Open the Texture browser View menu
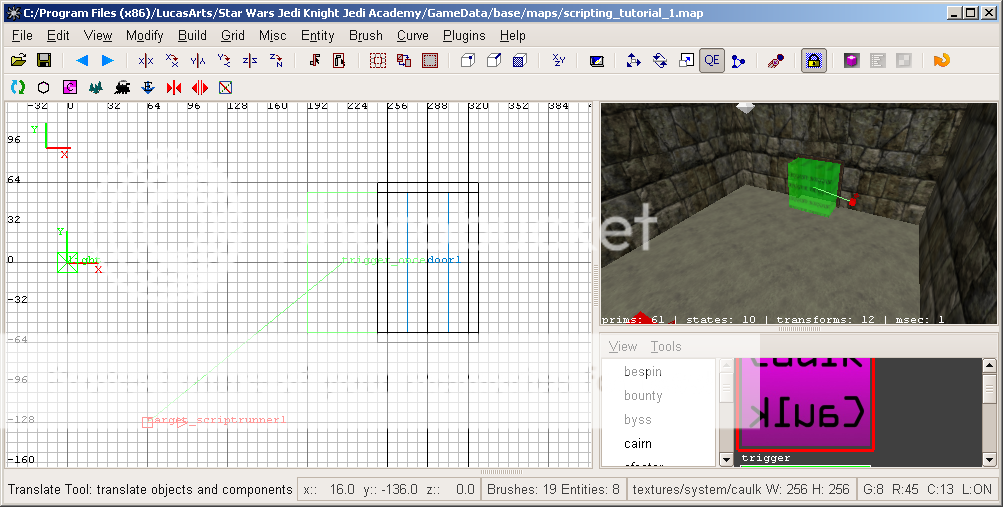 tap(622, 347)
